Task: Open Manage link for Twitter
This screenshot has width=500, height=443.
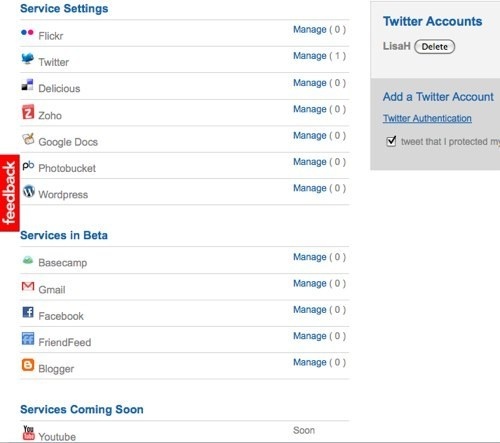Action: 310,56
